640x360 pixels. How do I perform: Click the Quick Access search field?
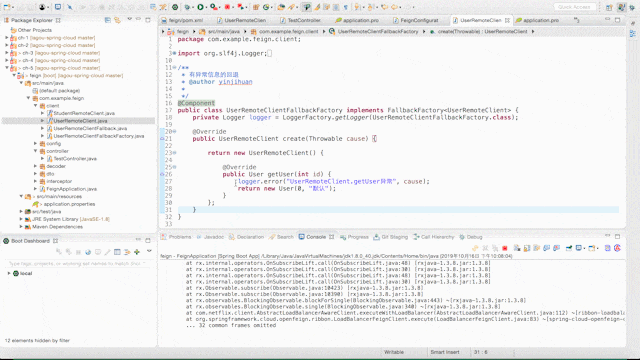click(x=574, y=7)
